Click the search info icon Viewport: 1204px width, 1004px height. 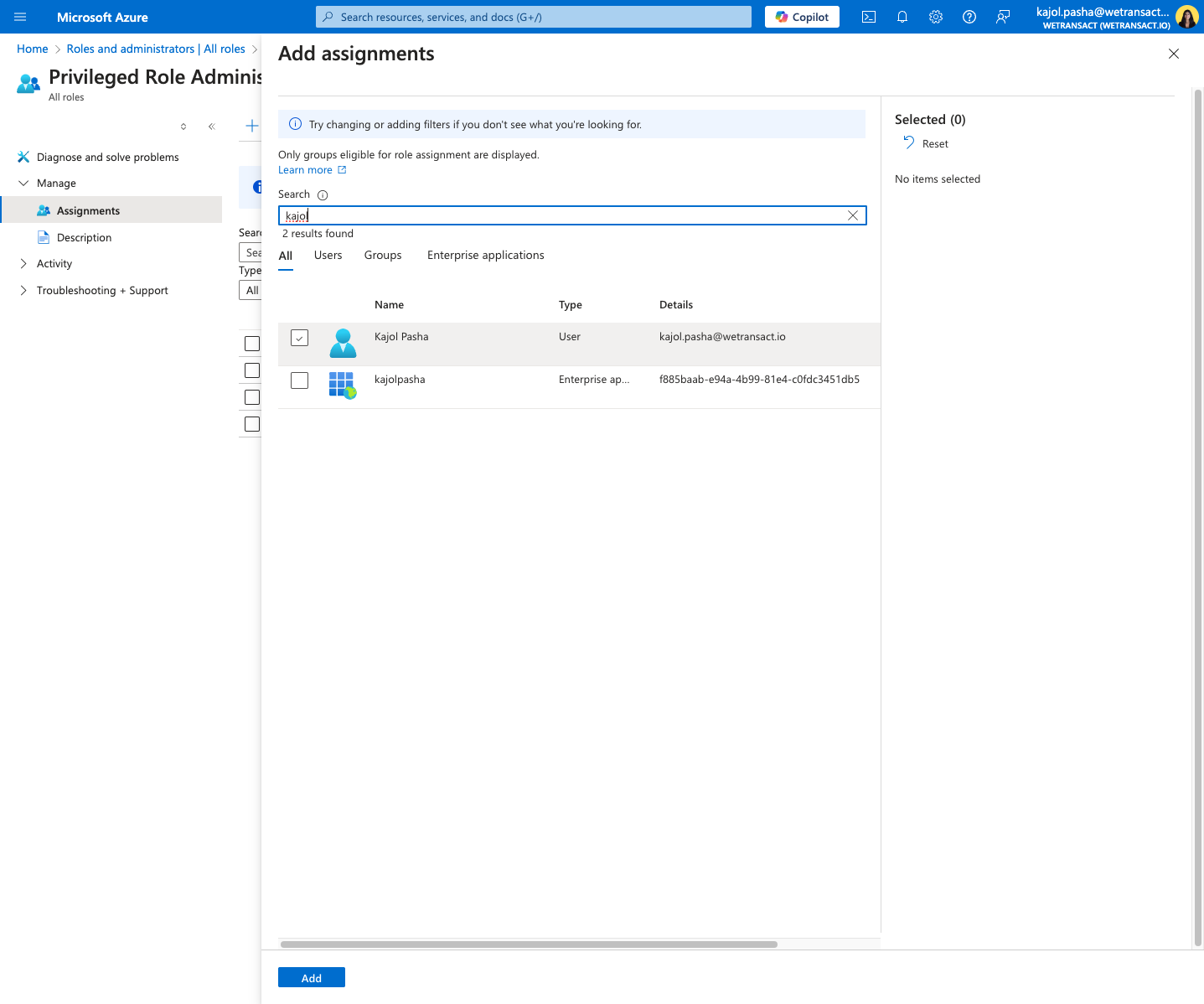coord(323,194)
